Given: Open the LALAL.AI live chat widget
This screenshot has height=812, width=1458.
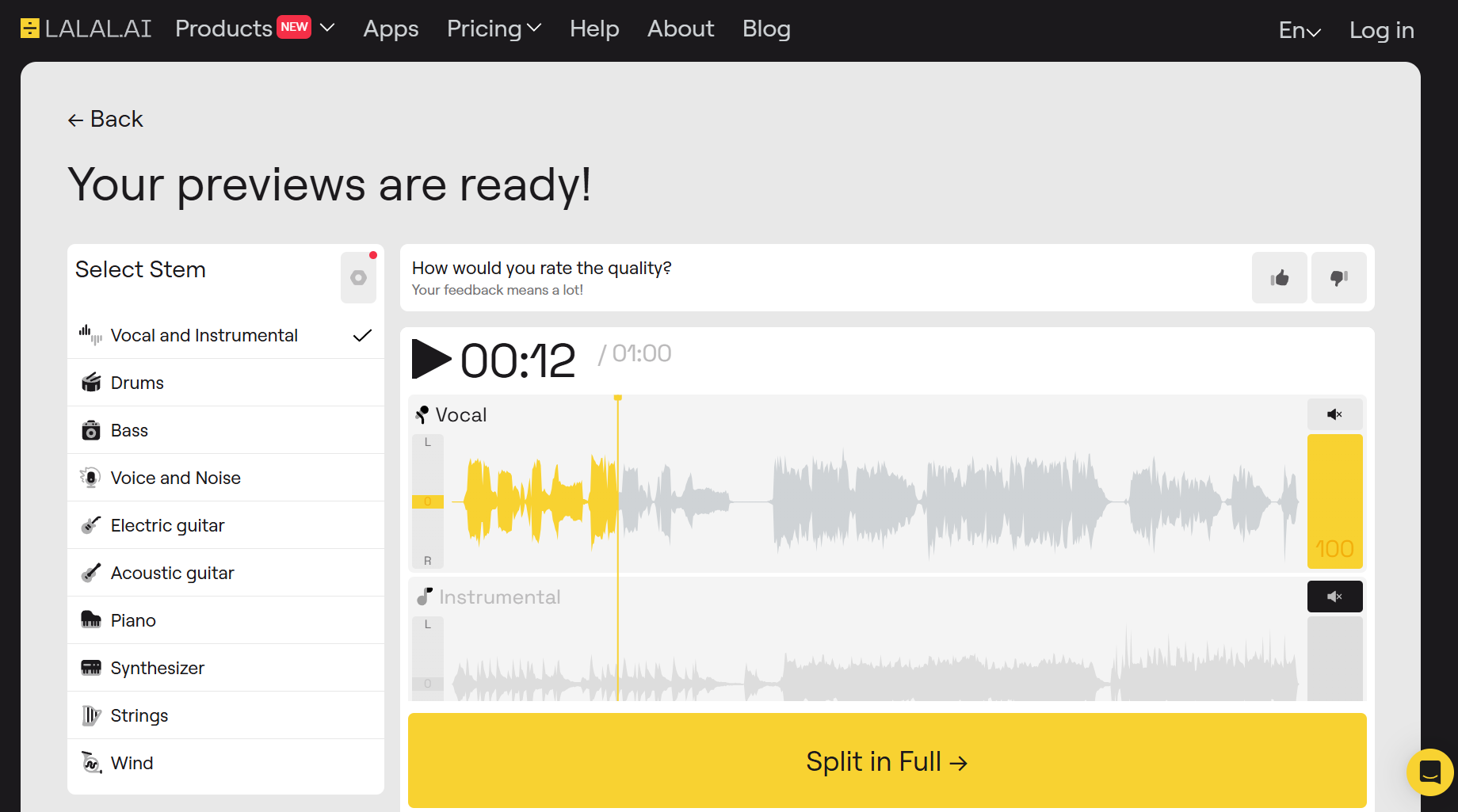Looking at the screenshot, I should tap(1430, 772).
